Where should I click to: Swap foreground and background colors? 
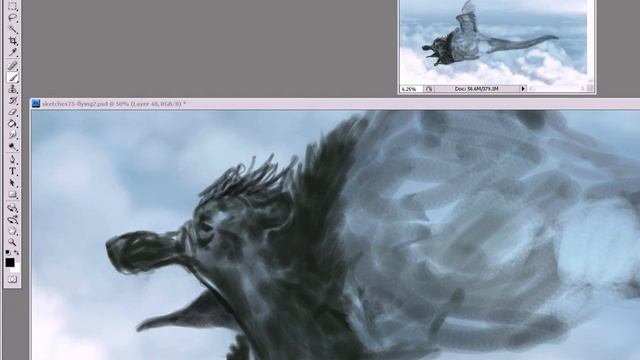click(x=17, y=253)
